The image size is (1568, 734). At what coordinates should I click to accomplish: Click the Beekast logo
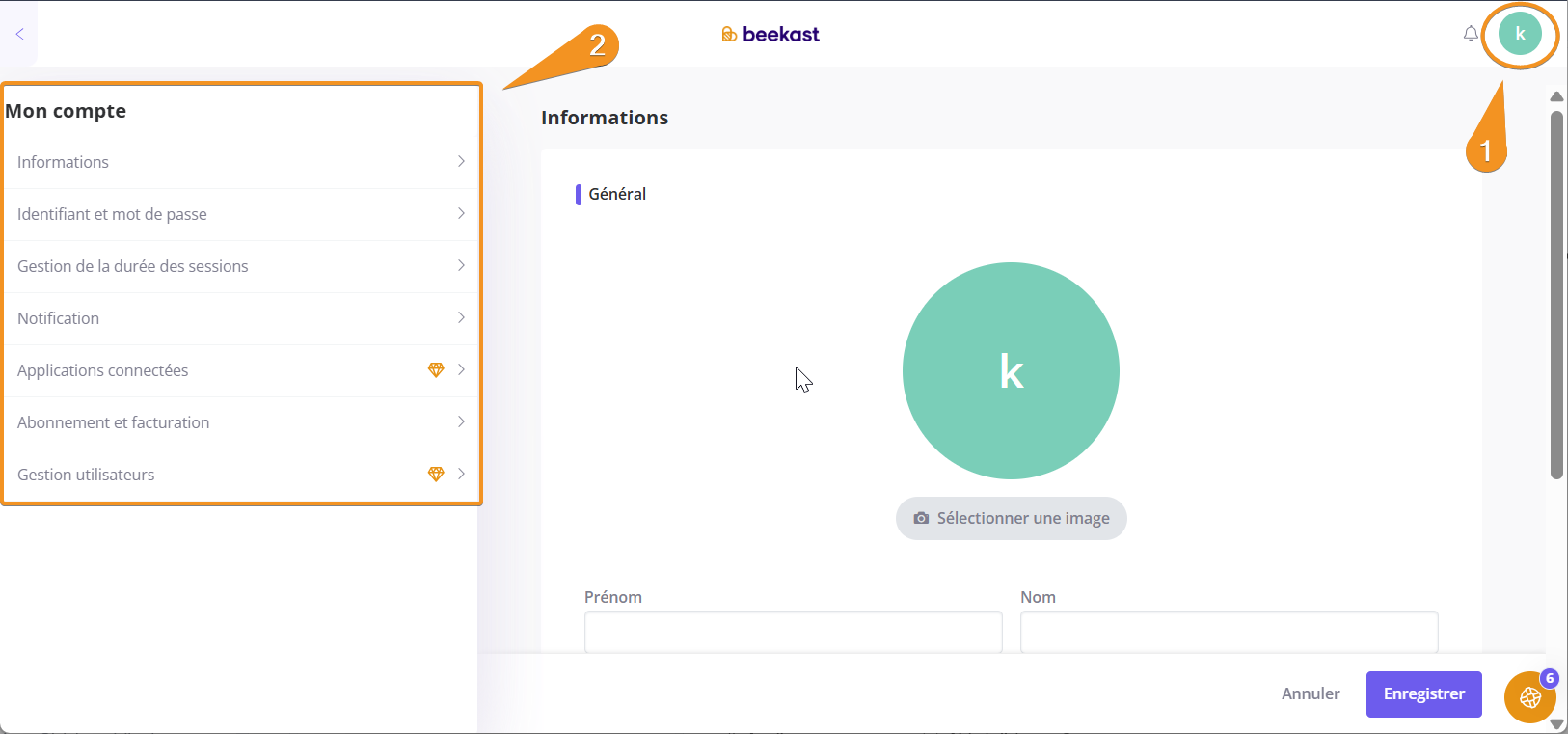point(770,35)
